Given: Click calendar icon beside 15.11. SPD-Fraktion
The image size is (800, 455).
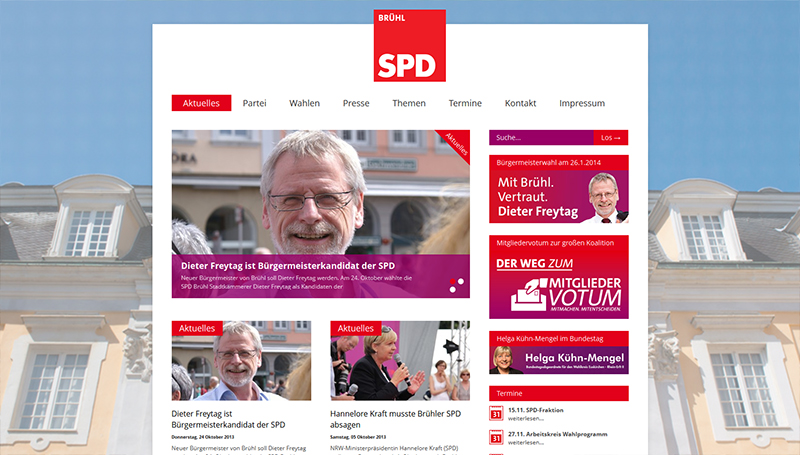Looking at the screenshot, I should tap(496, 413).
